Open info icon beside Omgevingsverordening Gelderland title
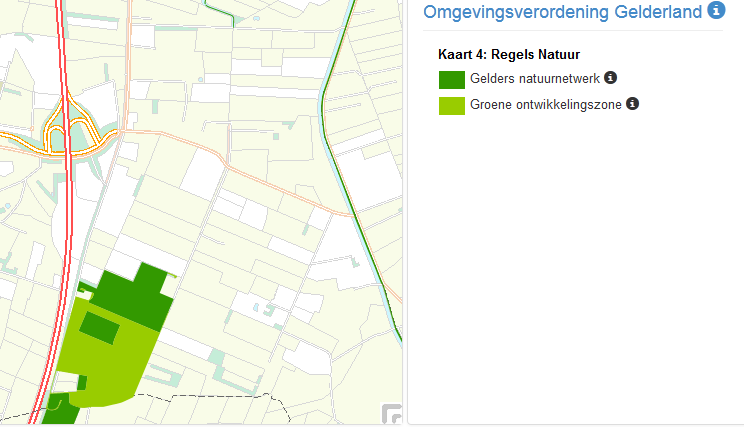Screen dimensions: 744x427 [716, 10]
